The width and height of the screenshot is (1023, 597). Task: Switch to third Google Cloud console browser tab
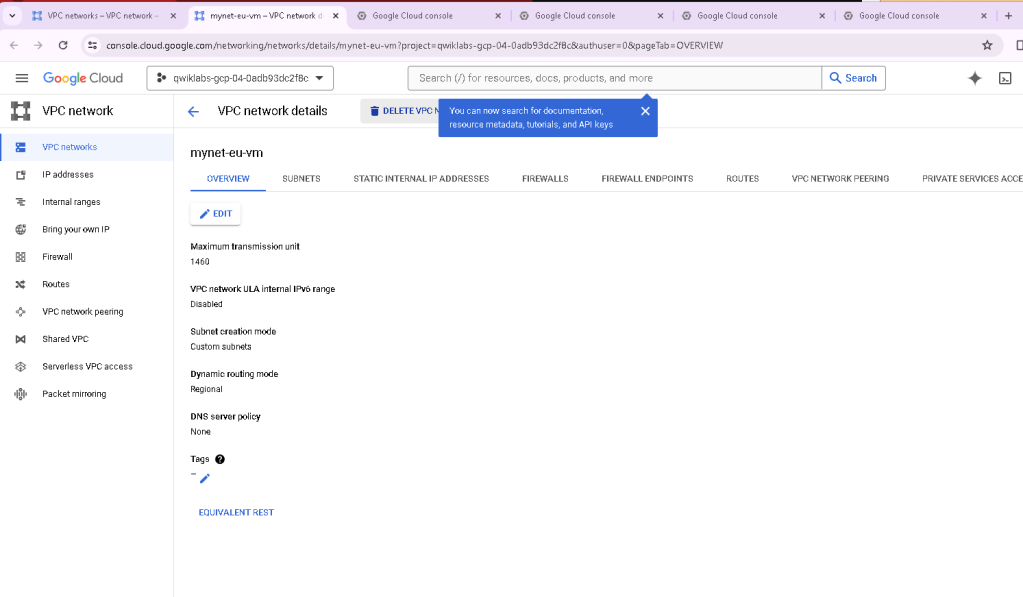(x=737, y=16)
